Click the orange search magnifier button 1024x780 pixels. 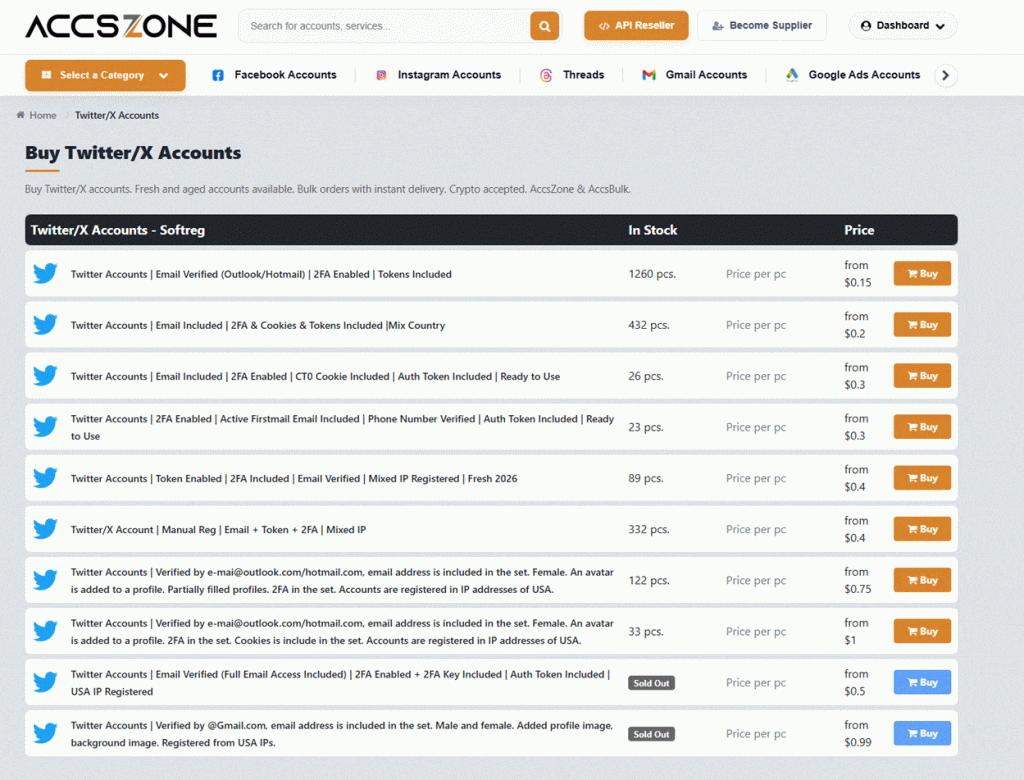[544, 26]
